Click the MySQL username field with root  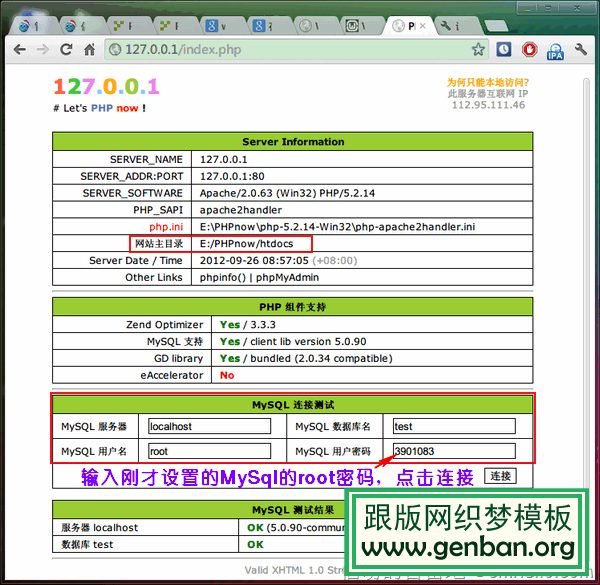point(210,451)
